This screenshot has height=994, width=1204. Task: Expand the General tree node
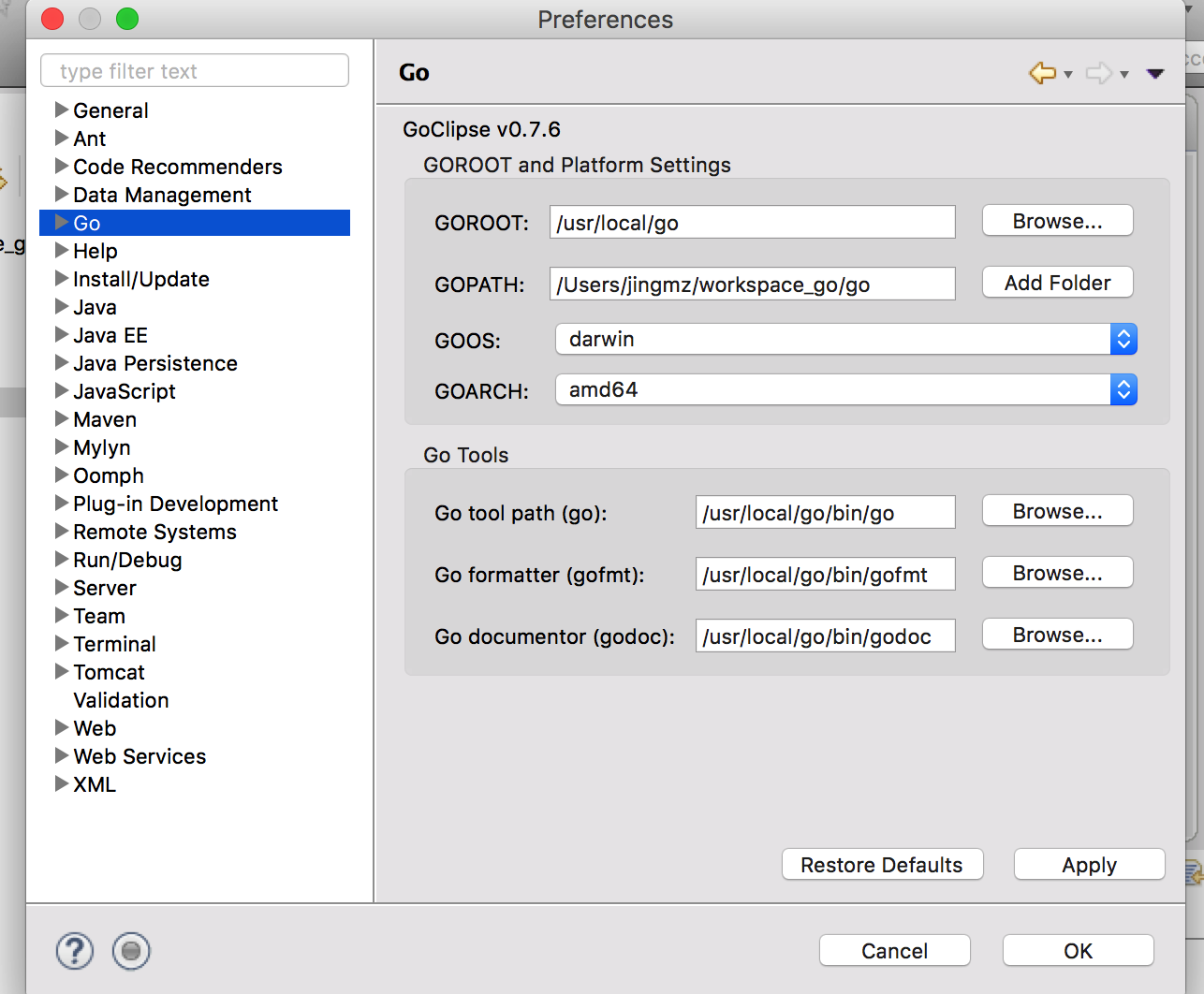pos(62,110)
